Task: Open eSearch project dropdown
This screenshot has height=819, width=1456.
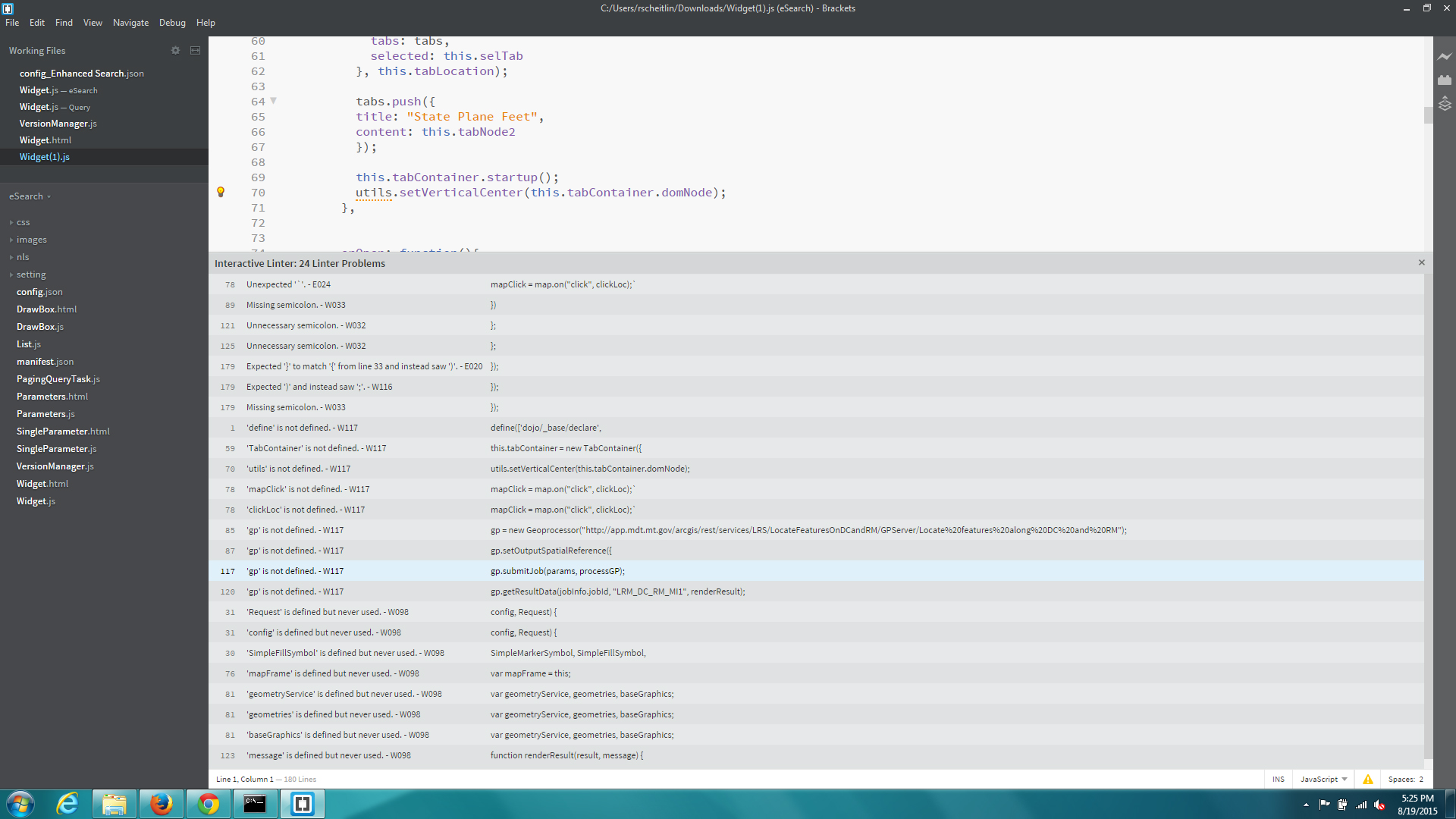Action: tap(30, 196)
